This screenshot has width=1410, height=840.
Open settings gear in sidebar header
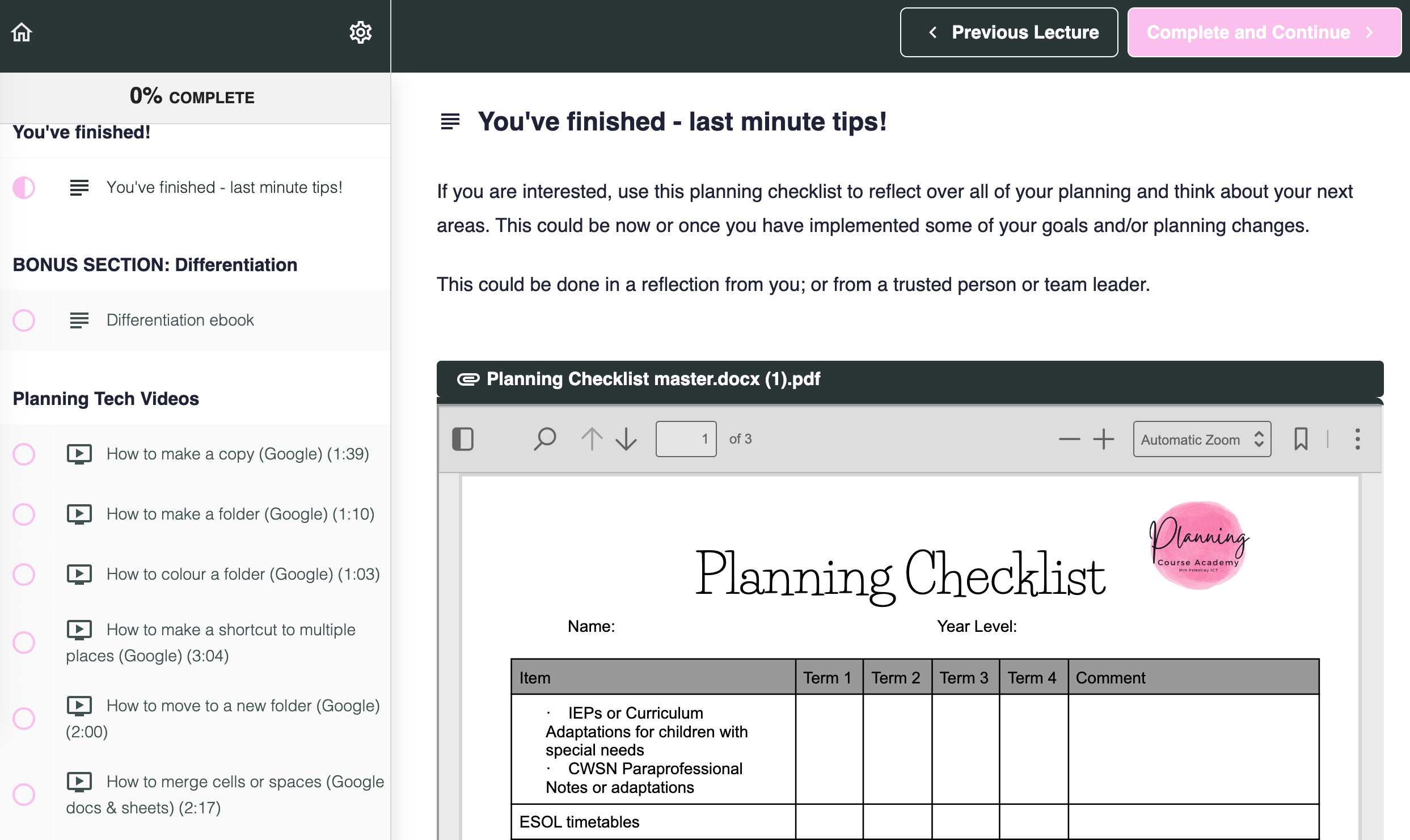(360, 32)
